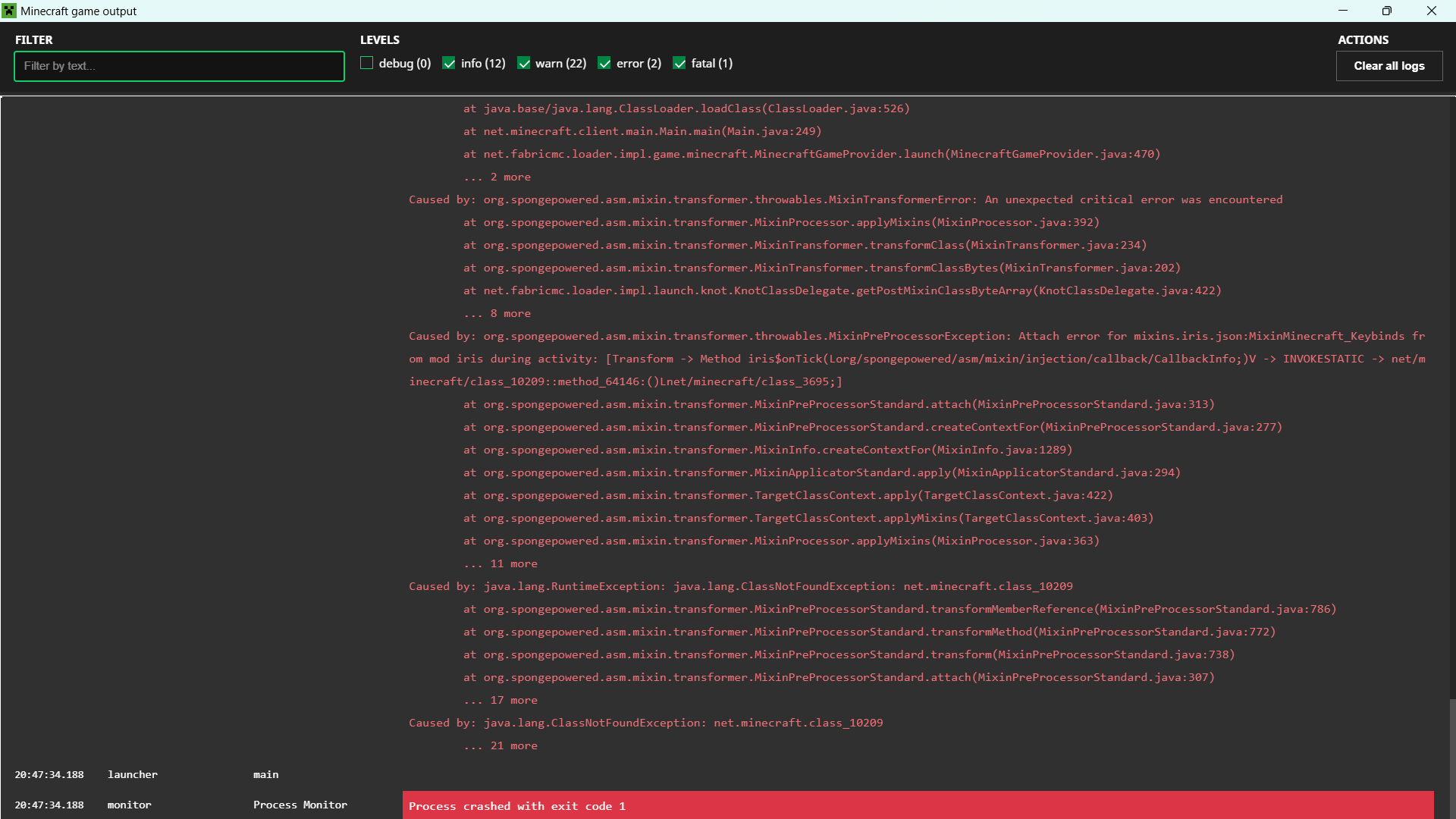Click the MixinProcessor.applyMixins (java:392) line
The height and width of the screenshot is (819, 1456).
tap(781, 222)
